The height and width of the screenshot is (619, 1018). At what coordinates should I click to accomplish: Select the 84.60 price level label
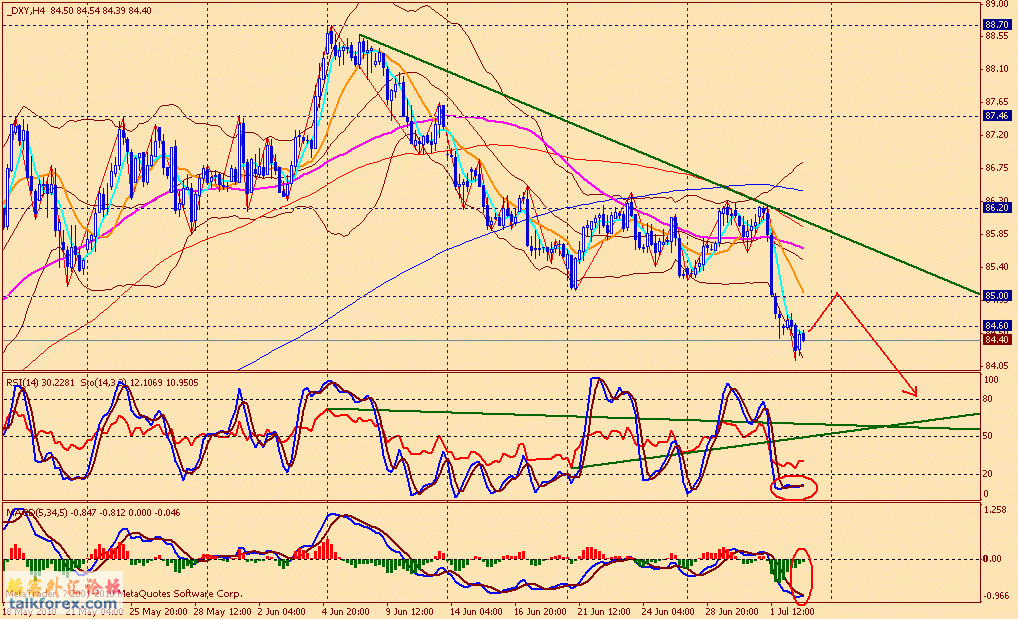(997, 325)
